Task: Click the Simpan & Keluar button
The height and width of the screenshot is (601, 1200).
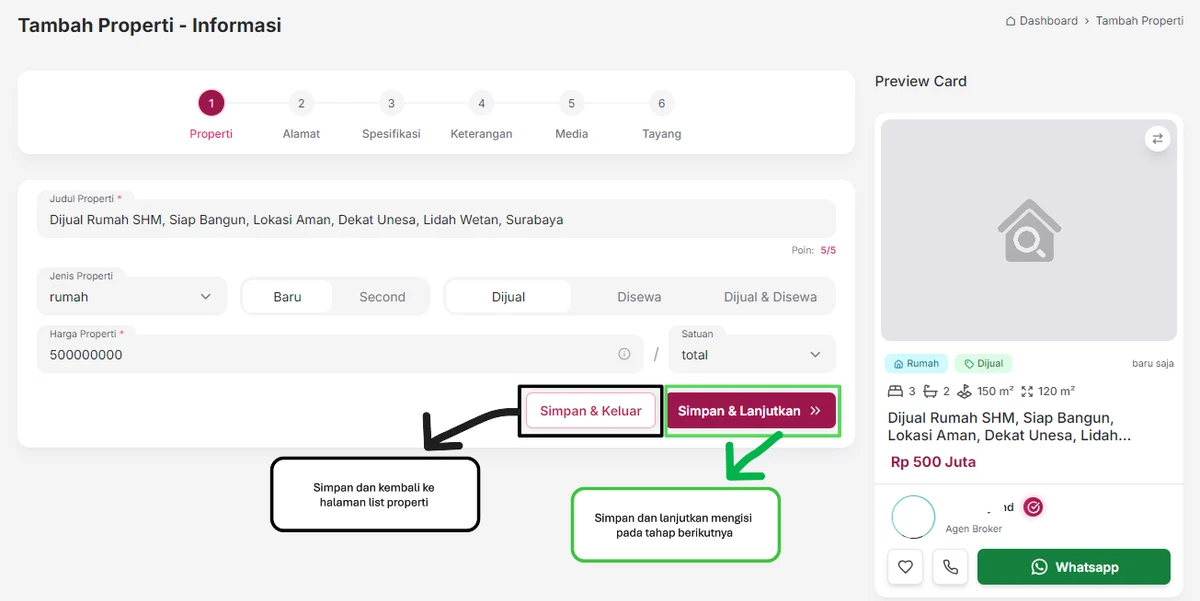Action: coord(591,411)
